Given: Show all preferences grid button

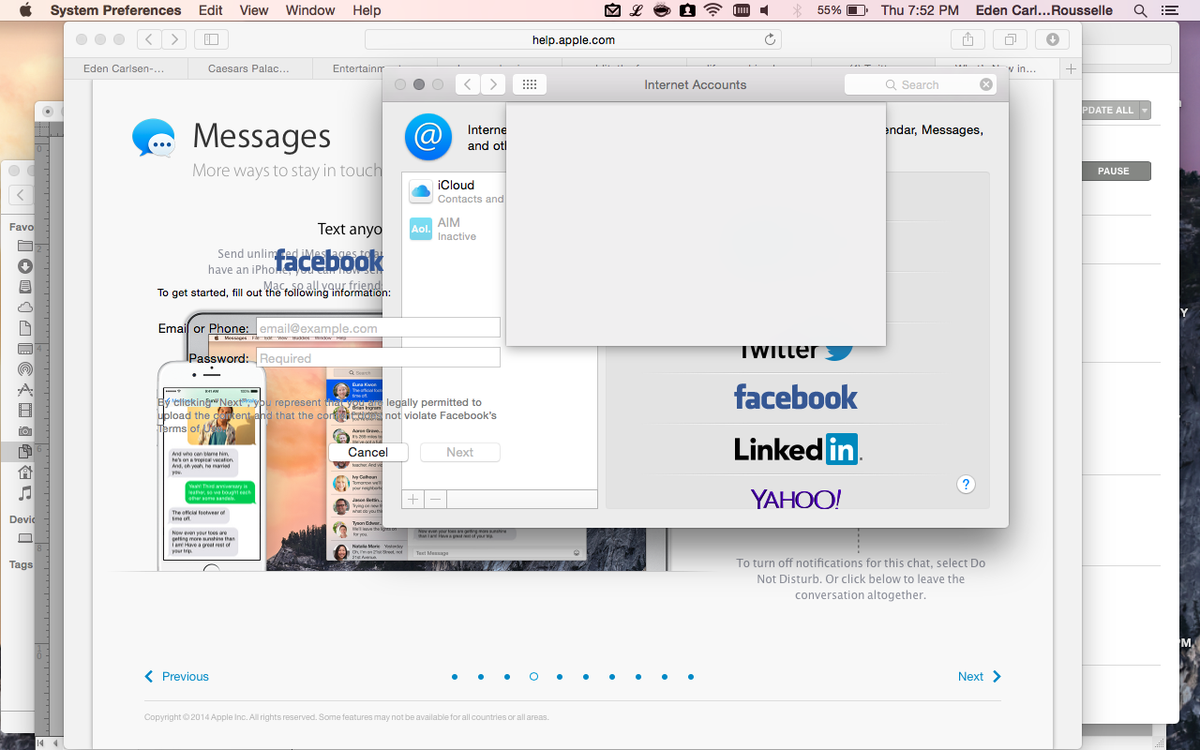Looking at the screenshot, I should [530, 85].
